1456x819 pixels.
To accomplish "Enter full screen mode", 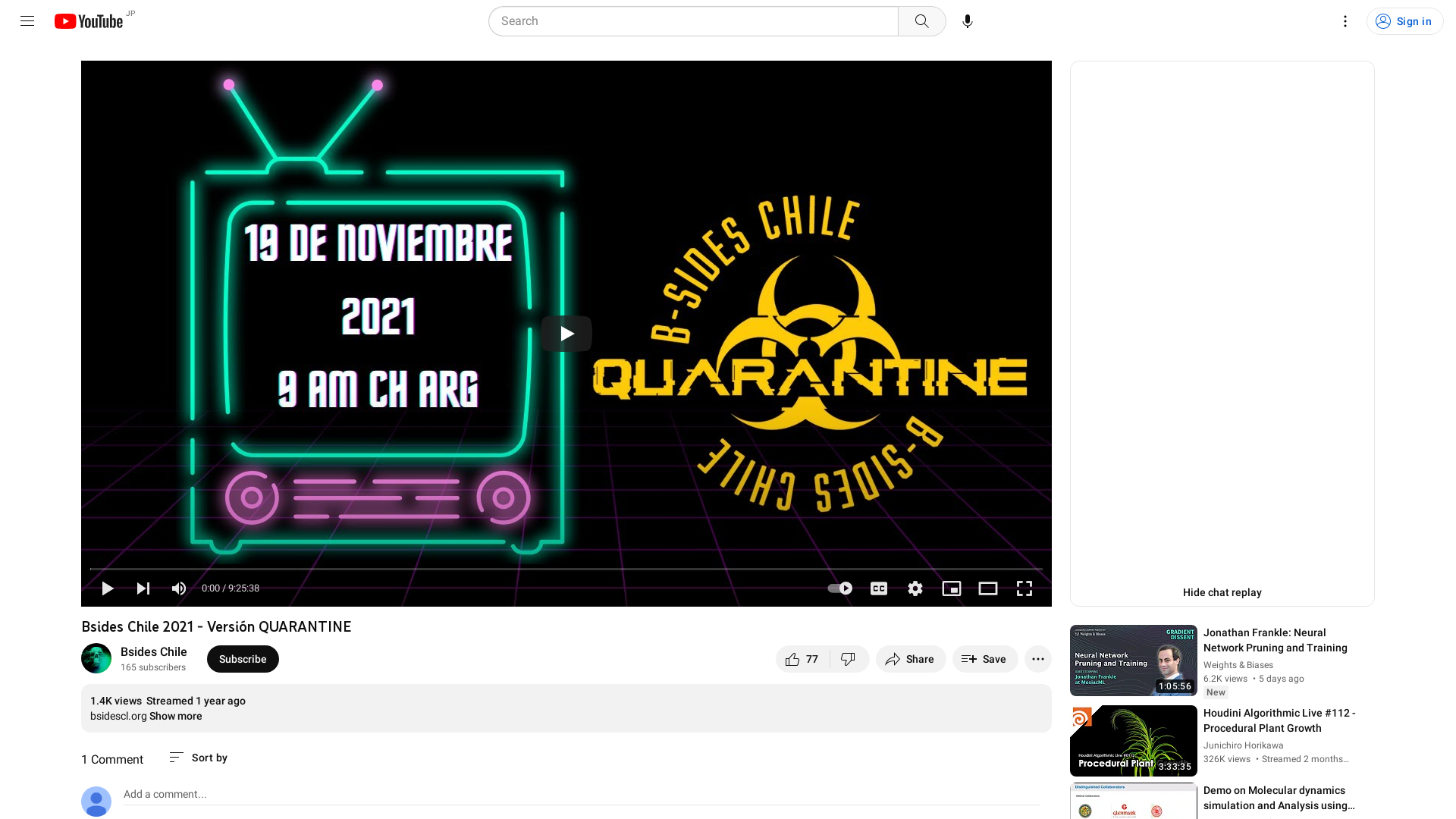I will pos(1025,588).
